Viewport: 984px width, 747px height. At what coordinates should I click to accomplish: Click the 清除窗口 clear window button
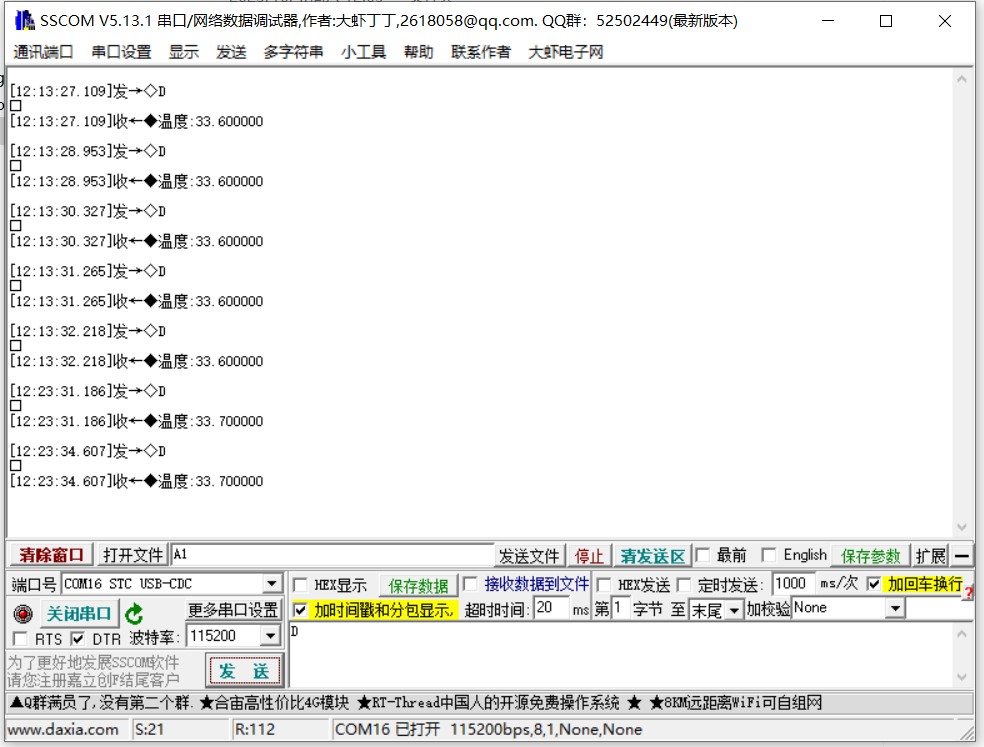(x=51, y=555)
